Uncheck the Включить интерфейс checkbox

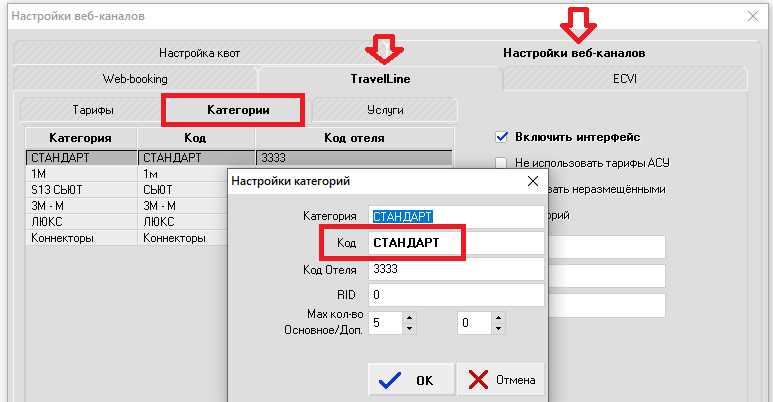click(501, 137)
